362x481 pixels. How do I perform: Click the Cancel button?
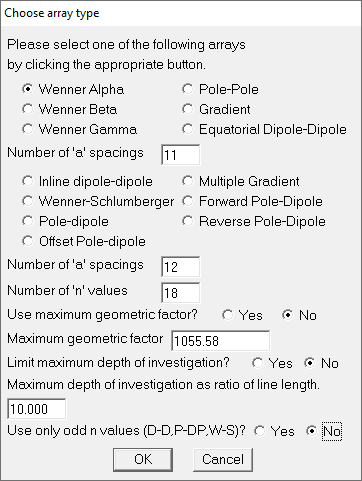[223, 460]
